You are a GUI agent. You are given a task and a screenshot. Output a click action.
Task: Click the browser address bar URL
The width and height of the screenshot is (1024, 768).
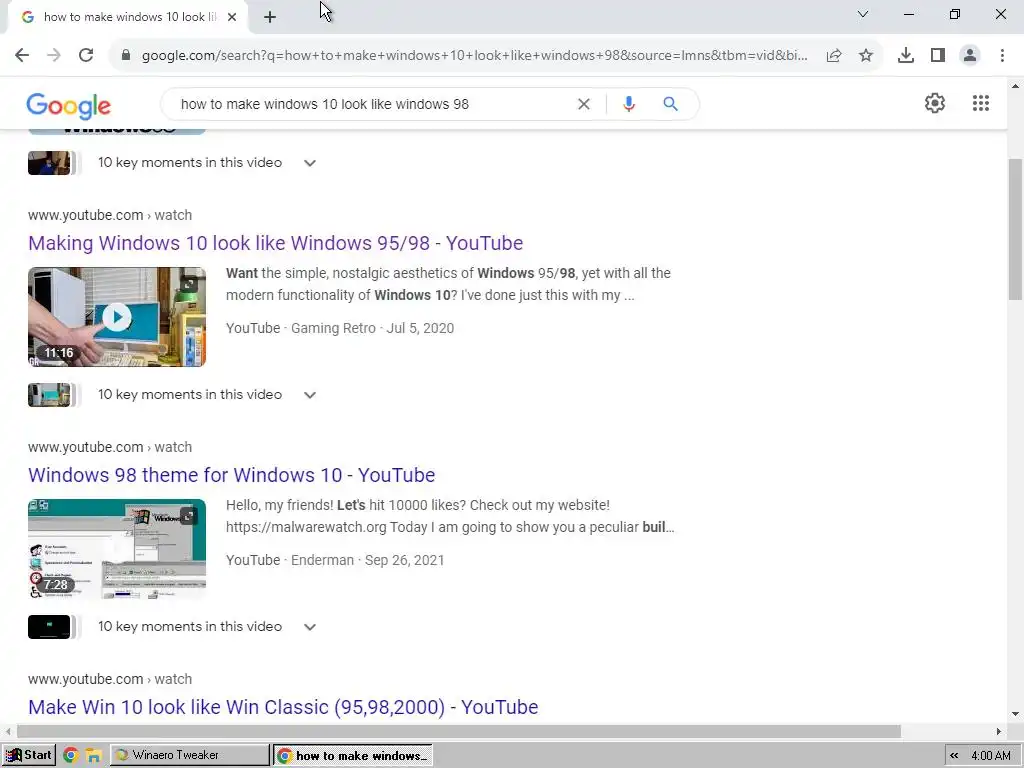click(475, 56)
